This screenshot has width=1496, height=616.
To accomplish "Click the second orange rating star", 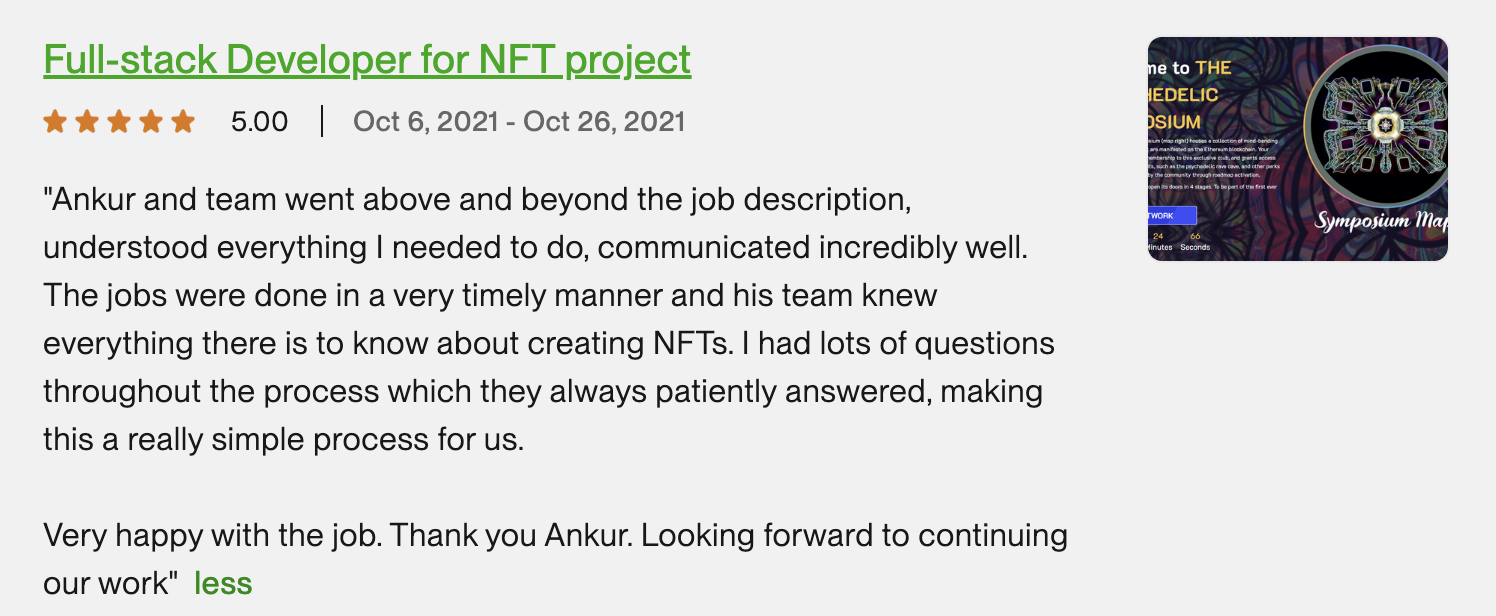I will 88,122.
